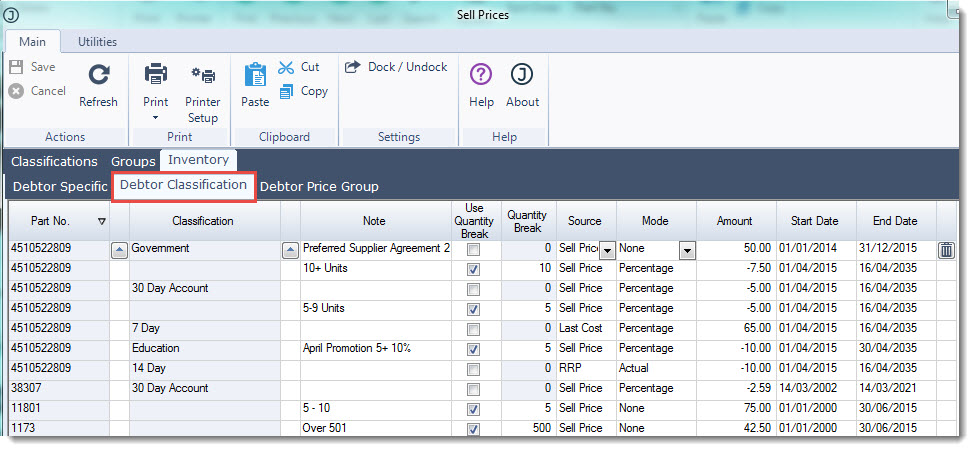Select the Education classification cell

pos(205,348)
